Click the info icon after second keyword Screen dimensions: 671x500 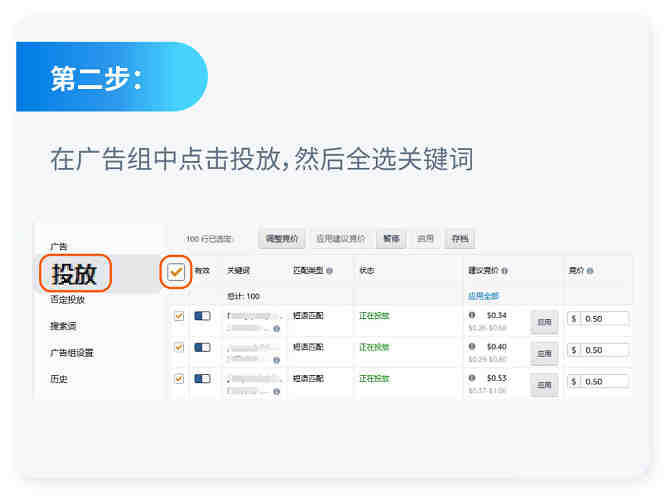(276, 360)
